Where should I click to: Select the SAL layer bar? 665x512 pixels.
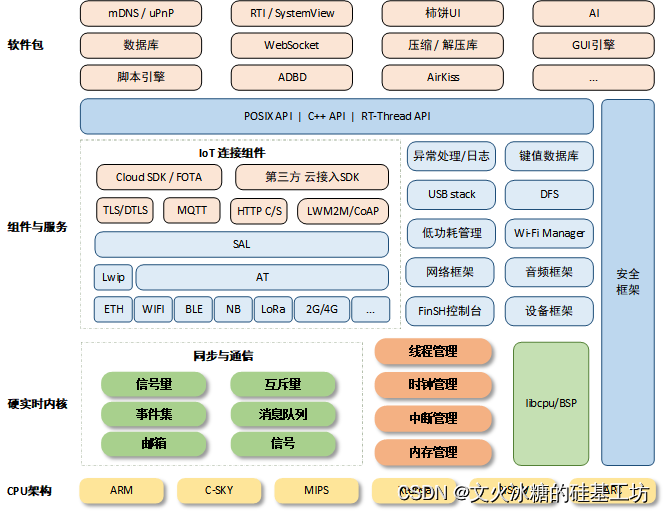point(241,244)
